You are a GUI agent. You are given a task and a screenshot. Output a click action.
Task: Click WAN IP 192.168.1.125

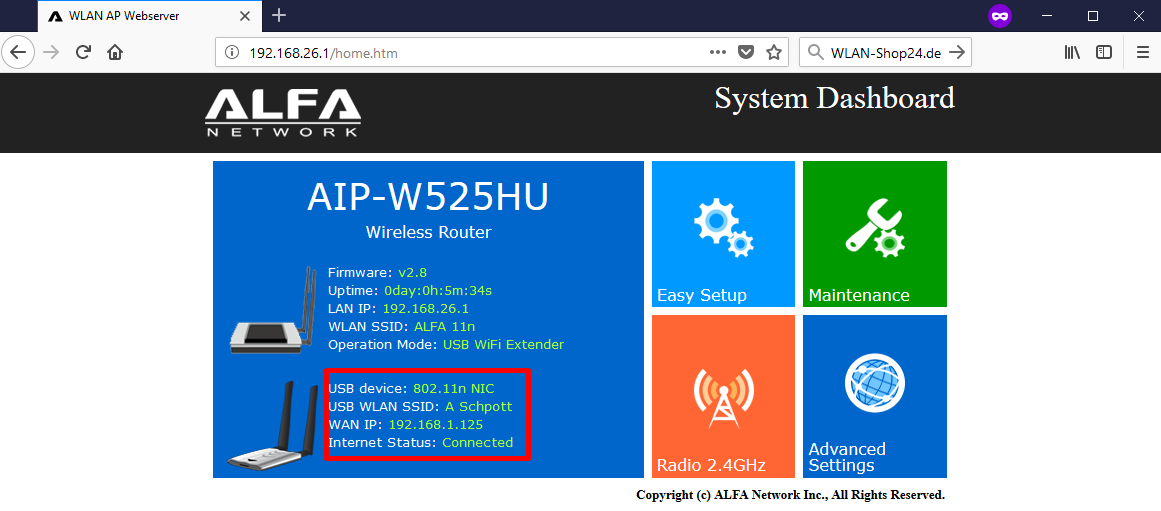pyautogui.click(x=436, y=424)
